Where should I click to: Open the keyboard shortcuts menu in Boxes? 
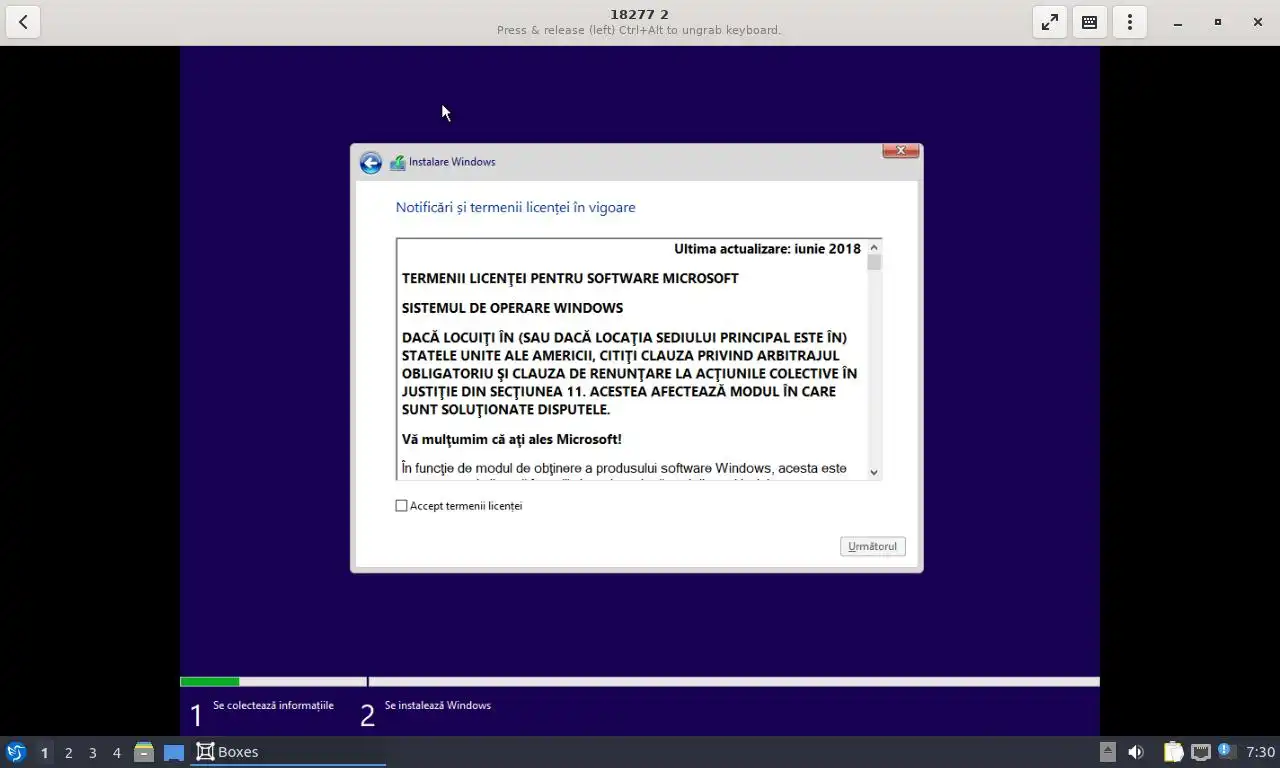(x=1090, y=22)
